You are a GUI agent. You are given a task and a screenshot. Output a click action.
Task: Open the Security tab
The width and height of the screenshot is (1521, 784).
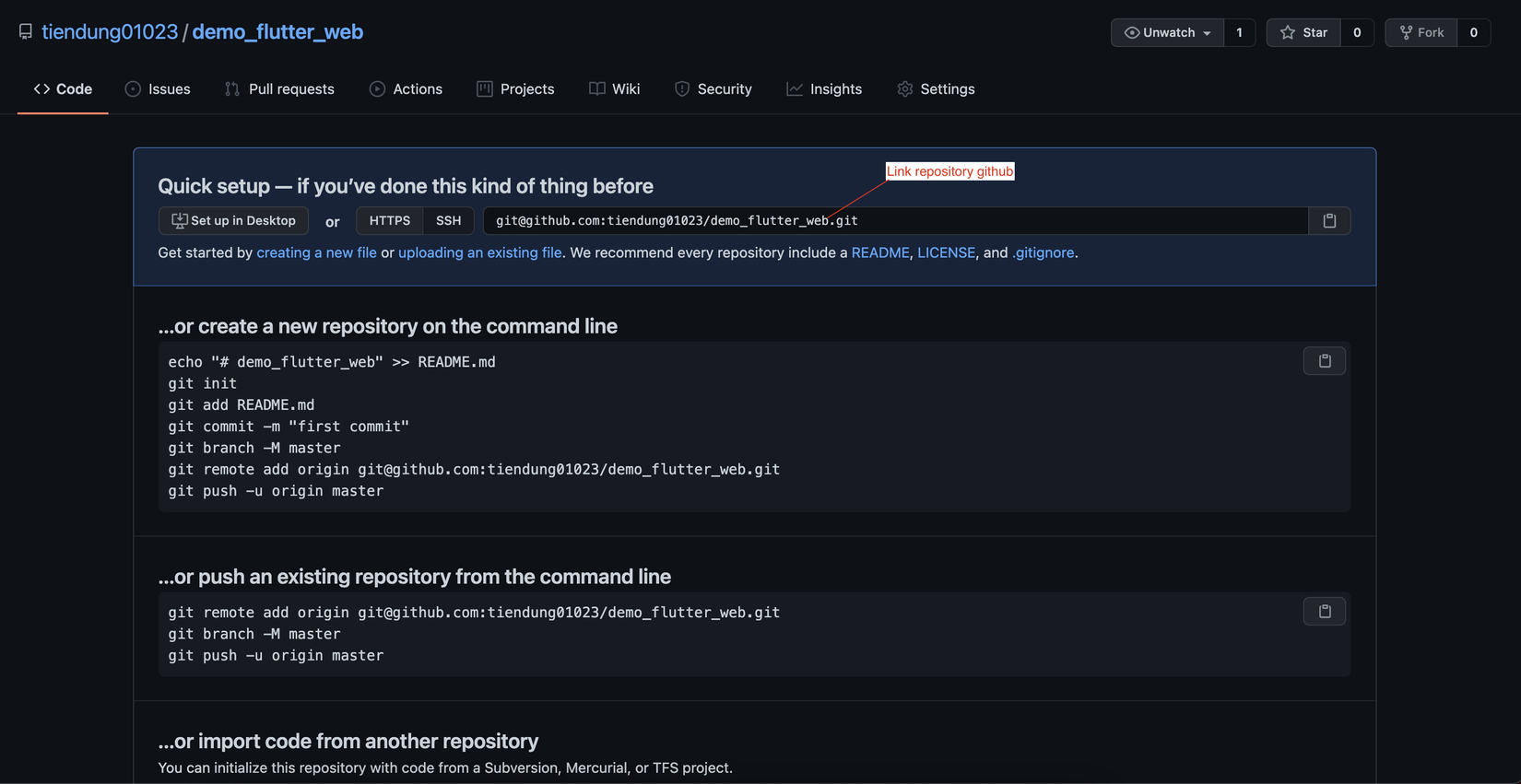click(x=713, y=89)
